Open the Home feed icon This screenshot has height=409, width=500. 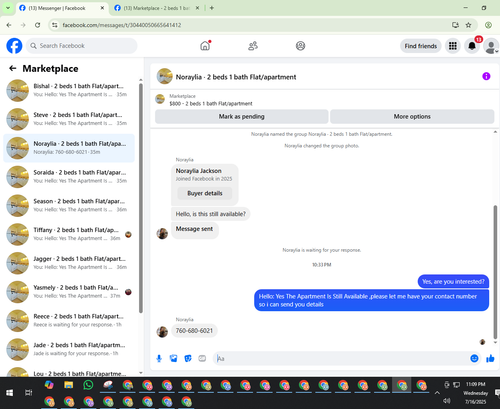pyautogui.click(x=205, y=46)
